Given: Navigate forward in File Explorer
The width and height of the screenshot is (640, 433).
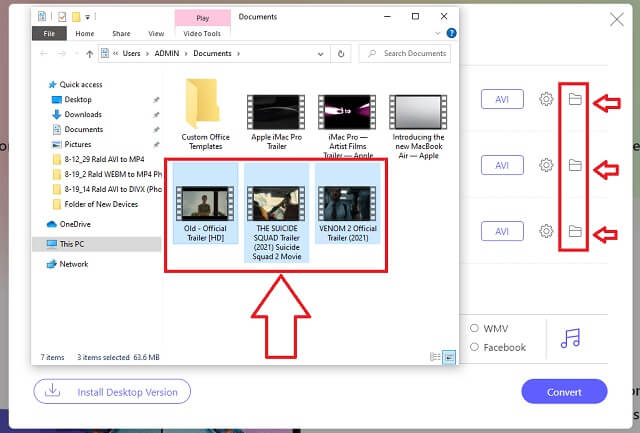Looking at the screenshot, I should (x=61, y=53).
